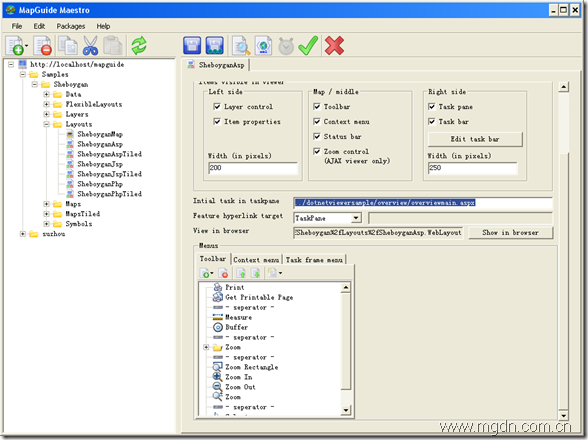Collapse the localhost/mapguide root node
This screenshot has width=588, height=440.
point(11,65)
